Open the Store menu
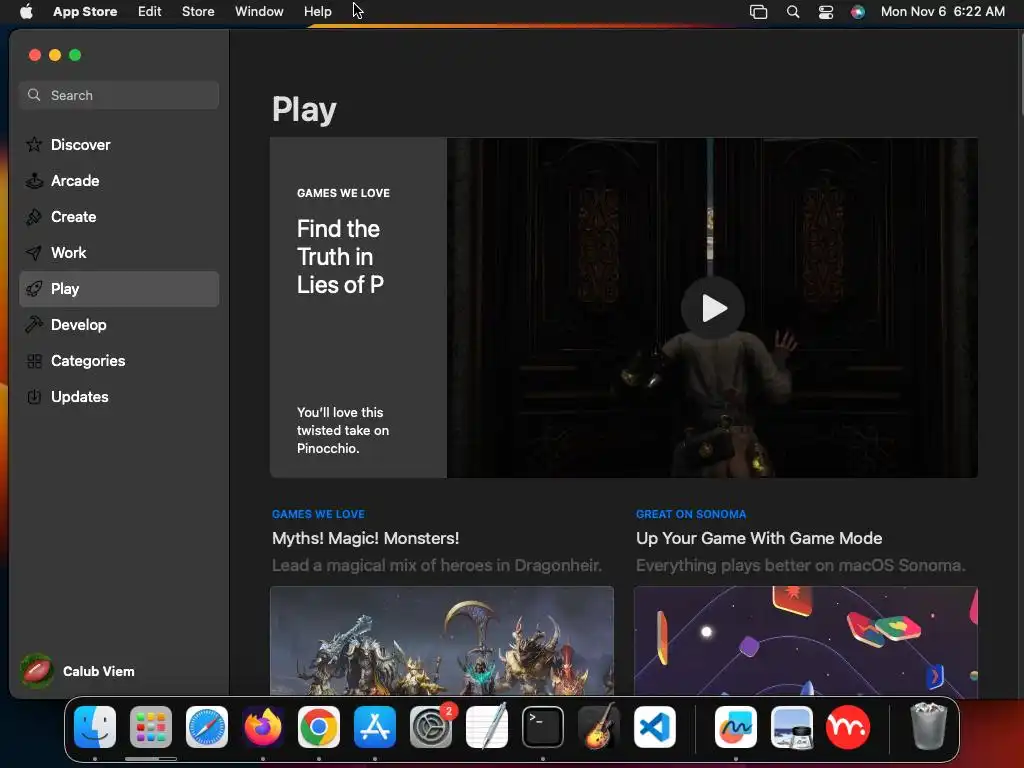Viewport: 1024px width, 768px height. point(198,11)
